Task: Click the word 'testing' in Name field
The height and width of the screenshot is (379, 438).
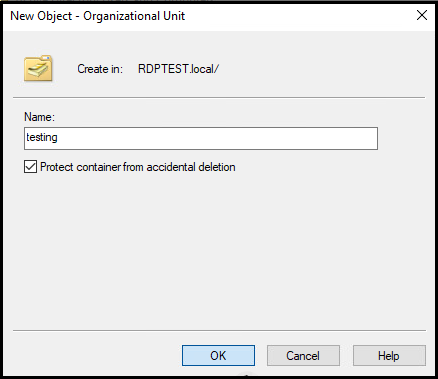Action: (x=42, y=137)
